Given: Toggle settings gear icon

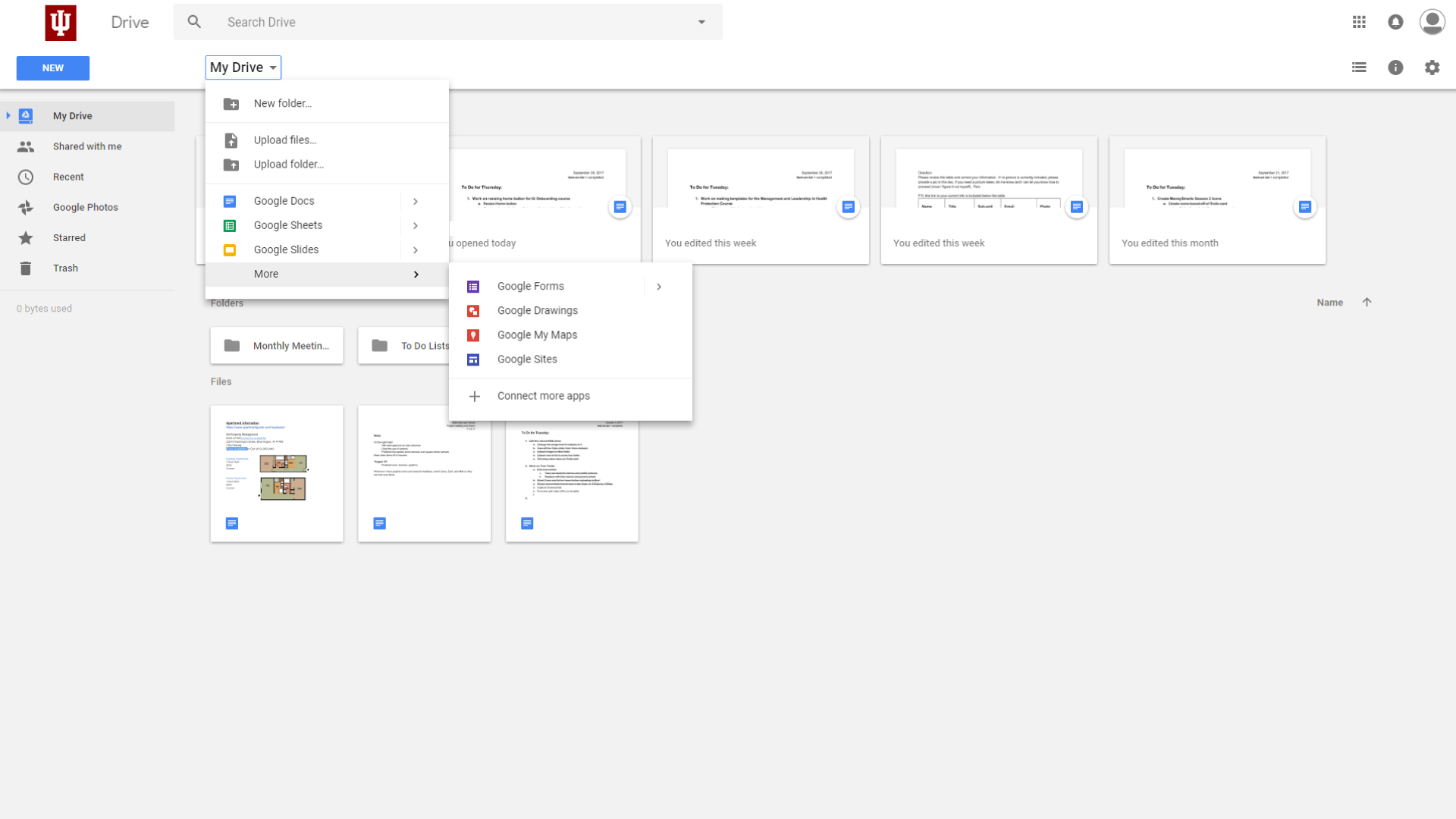Looking at the screenshot, I should tap(1433, 68).
